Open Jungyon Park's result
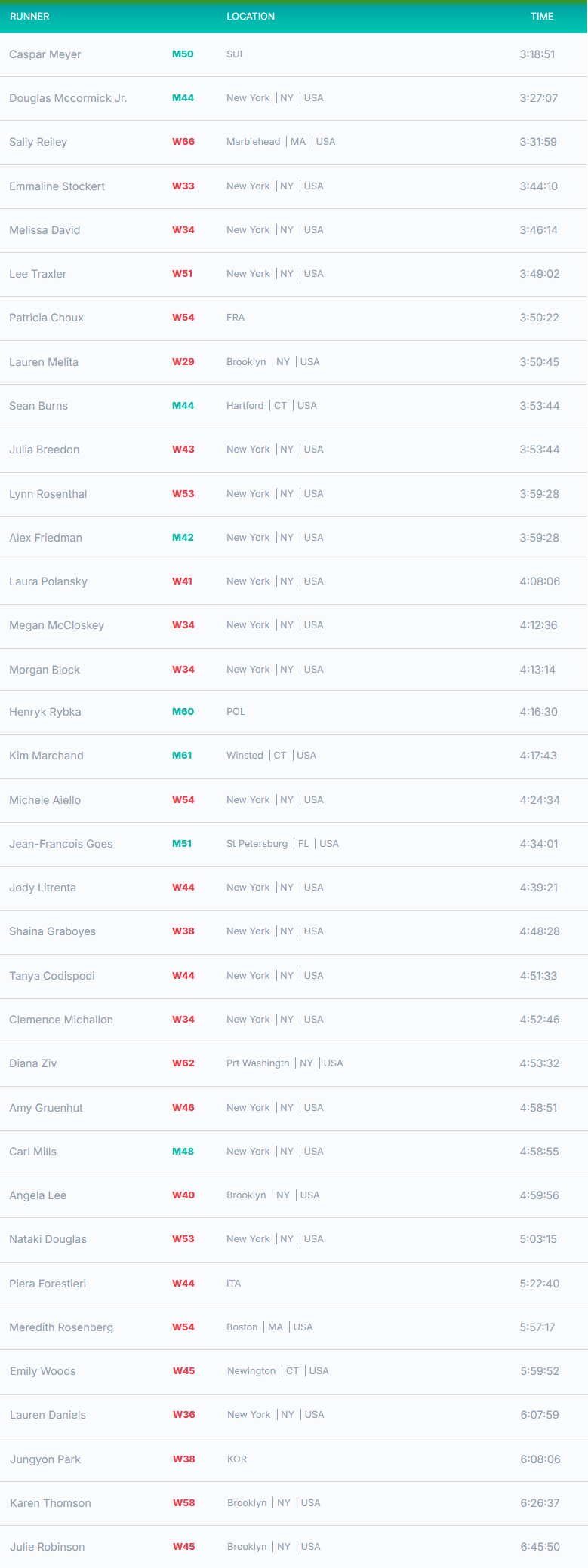Viewport: 588px width, 1568px height. 294,1459
